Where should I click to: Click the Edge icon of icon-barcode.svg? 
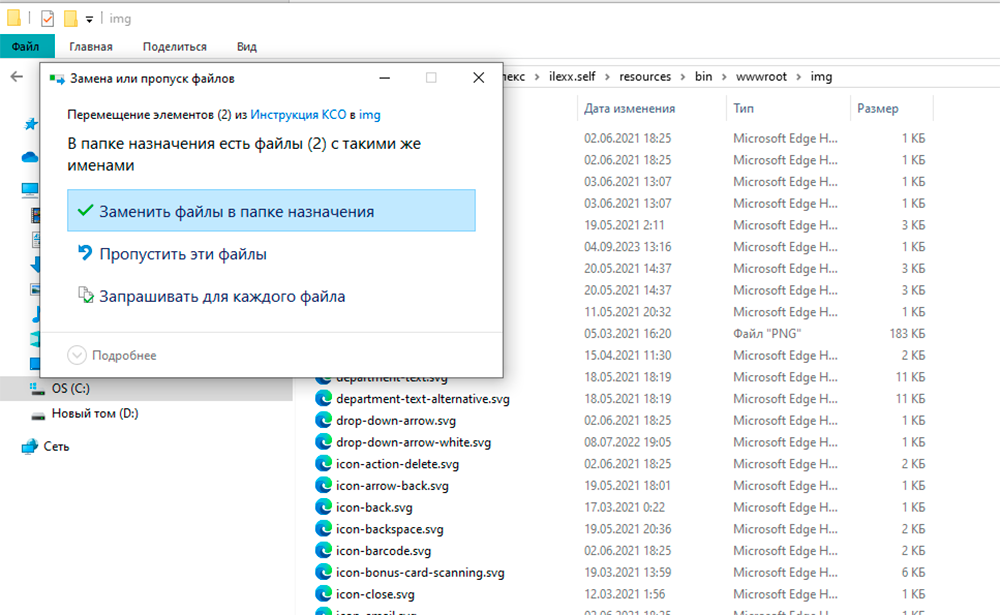tap(323, 551)
